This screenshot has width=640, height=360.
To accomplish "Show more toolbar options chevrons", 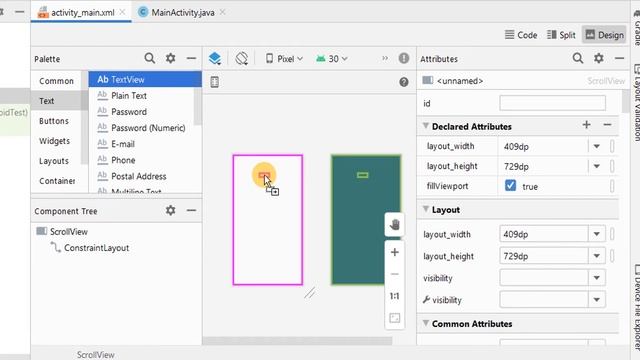I will coord(385,58).
